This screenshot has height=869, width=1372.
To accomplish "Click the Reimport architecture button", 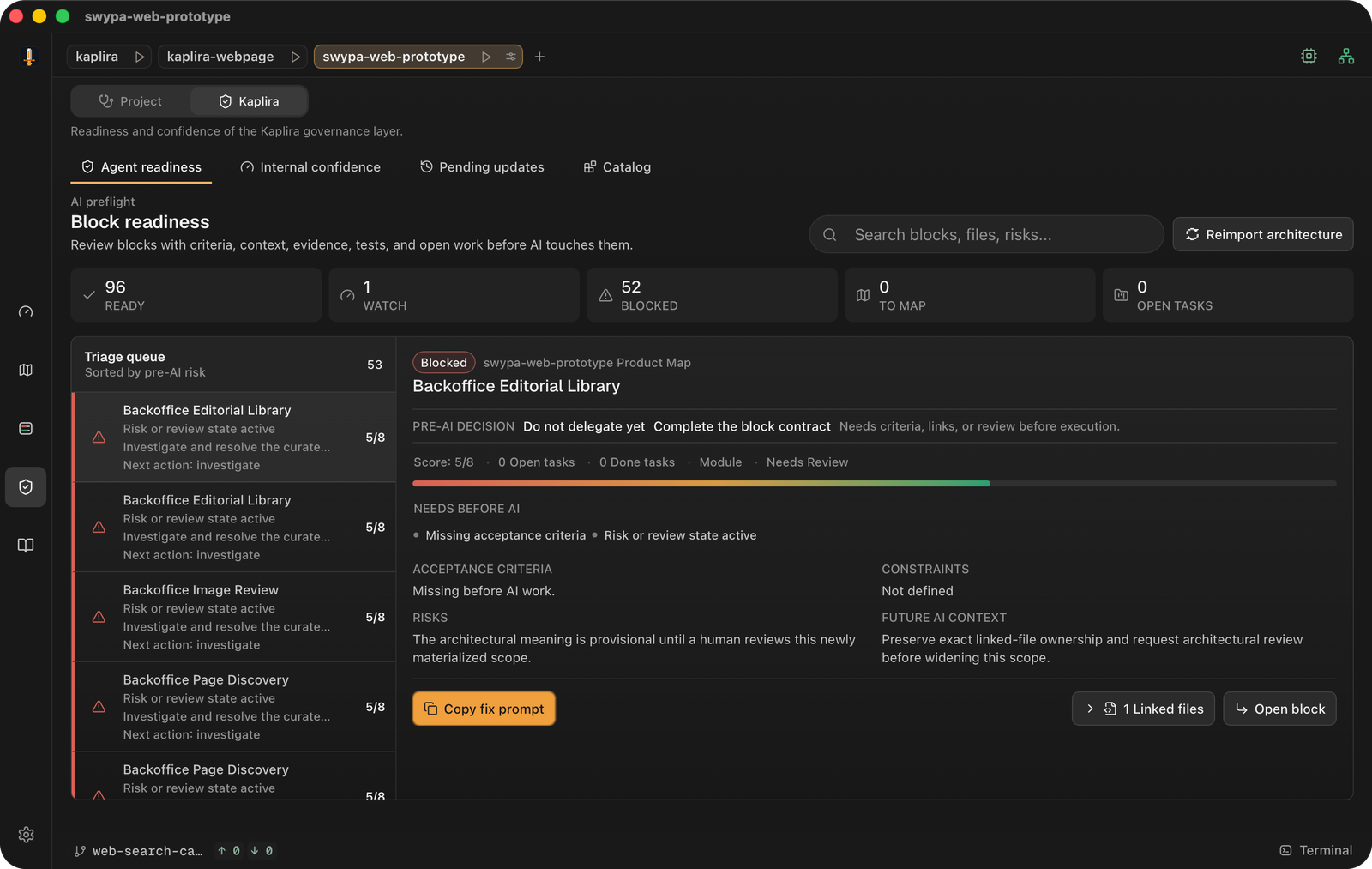I will [1263, 234].
